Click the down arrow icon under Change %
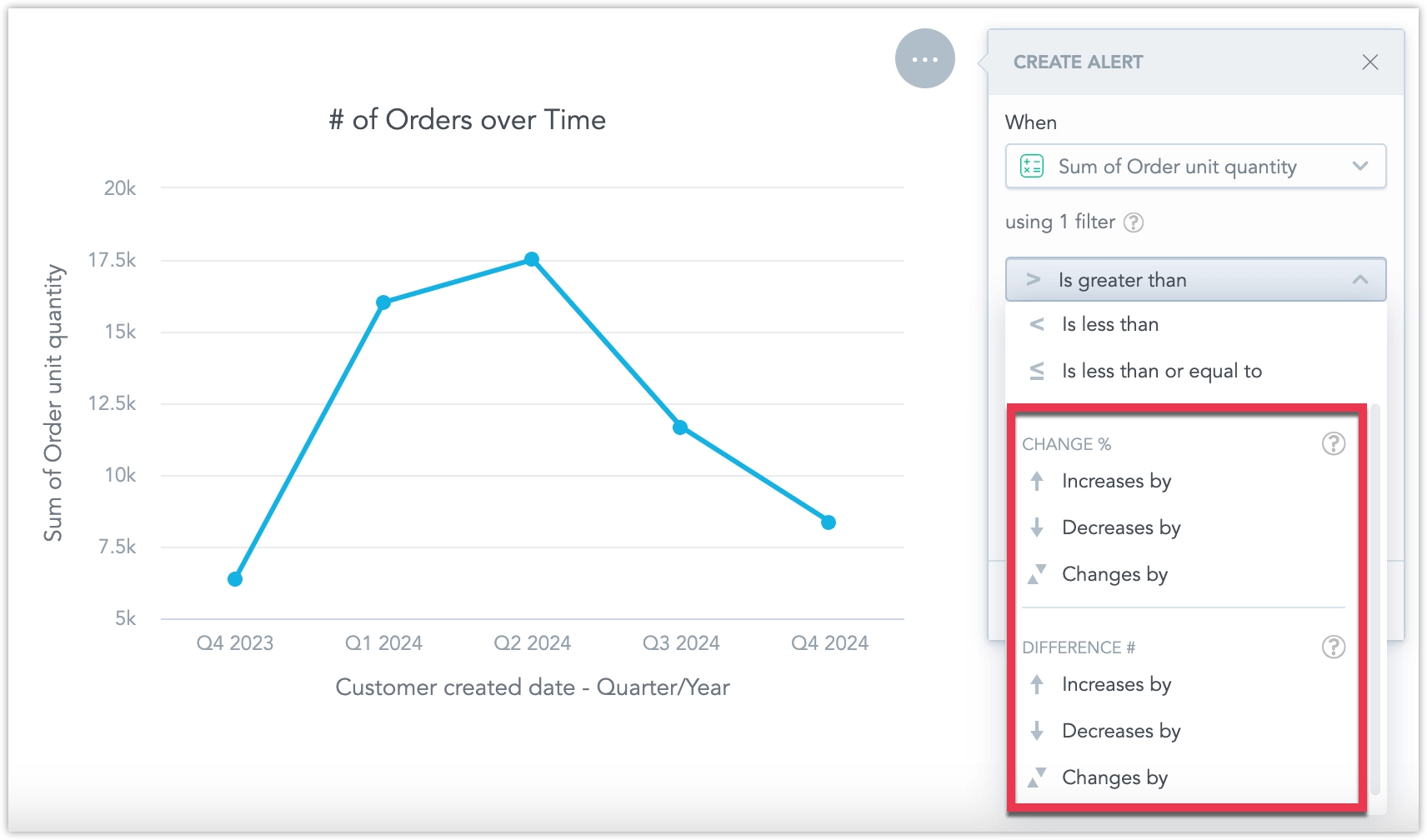1427x840 pixels. pos(1036,527)
